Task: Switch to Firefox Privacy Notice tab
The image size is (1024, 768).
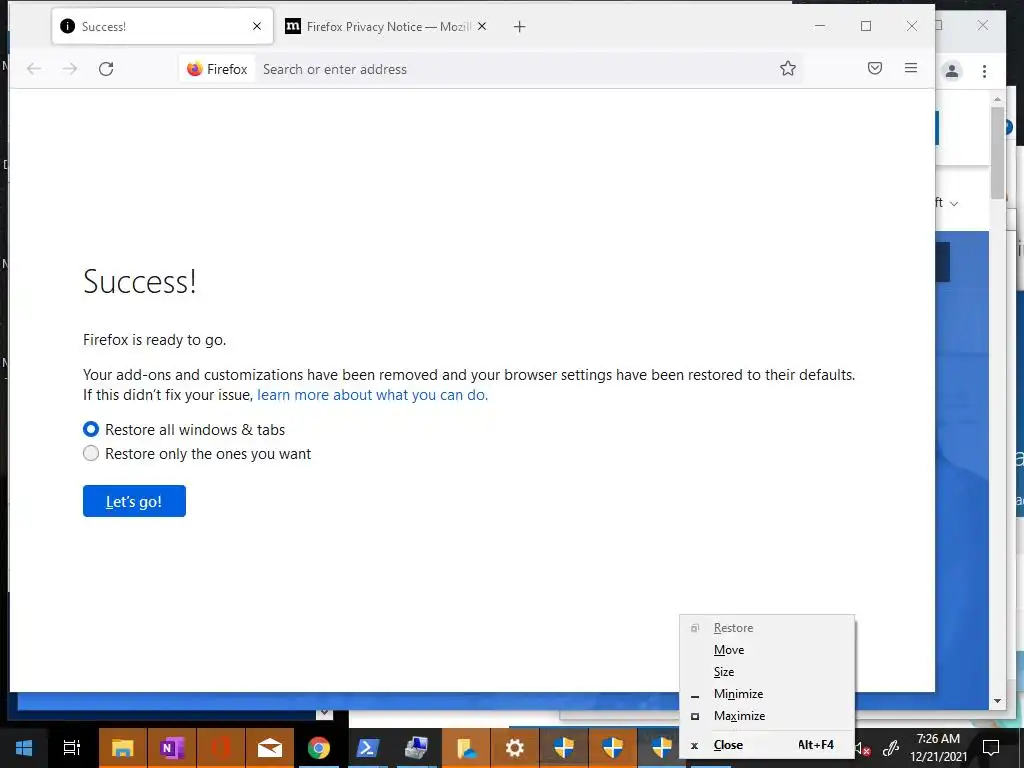Action: pyautogui.click(x=387, y=26)
